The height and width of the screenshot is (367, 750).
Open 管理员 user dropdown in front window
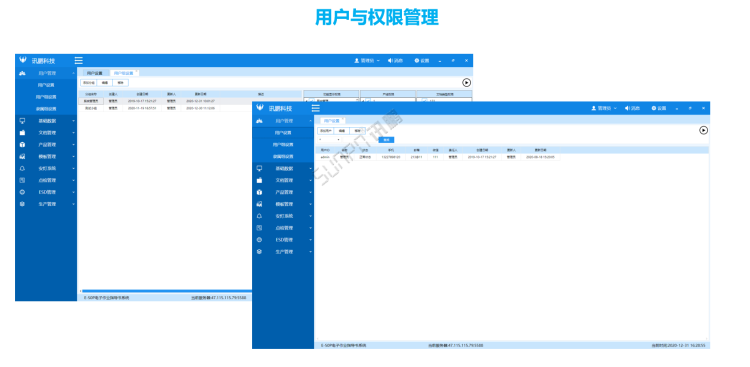(604, 108)
